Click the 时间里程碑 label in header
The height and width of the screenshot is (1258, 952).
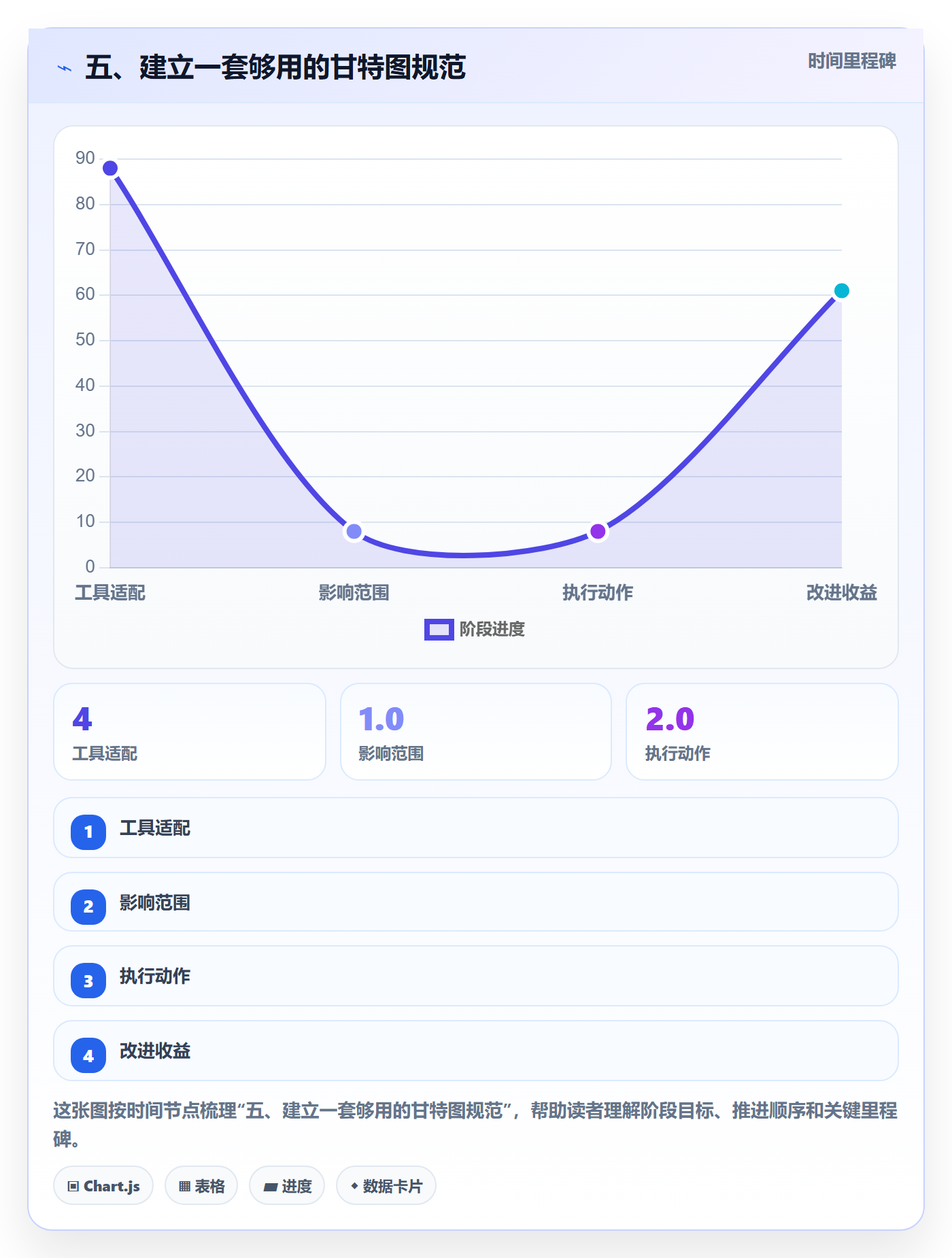851,61
